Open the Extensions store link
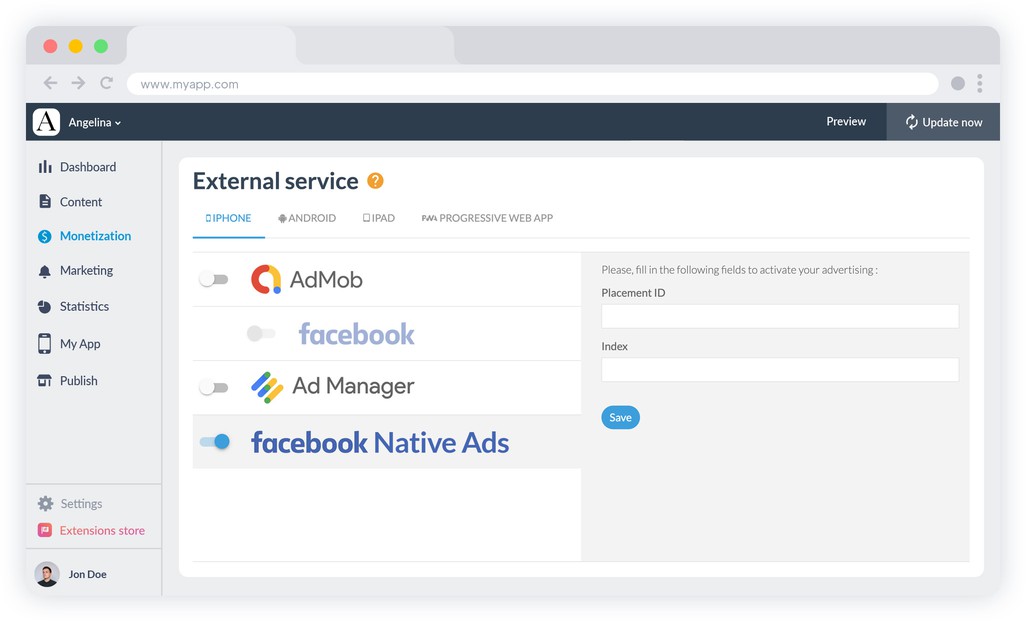The width and height of the screenshot is (1026, 621). (x=102, y=530)
